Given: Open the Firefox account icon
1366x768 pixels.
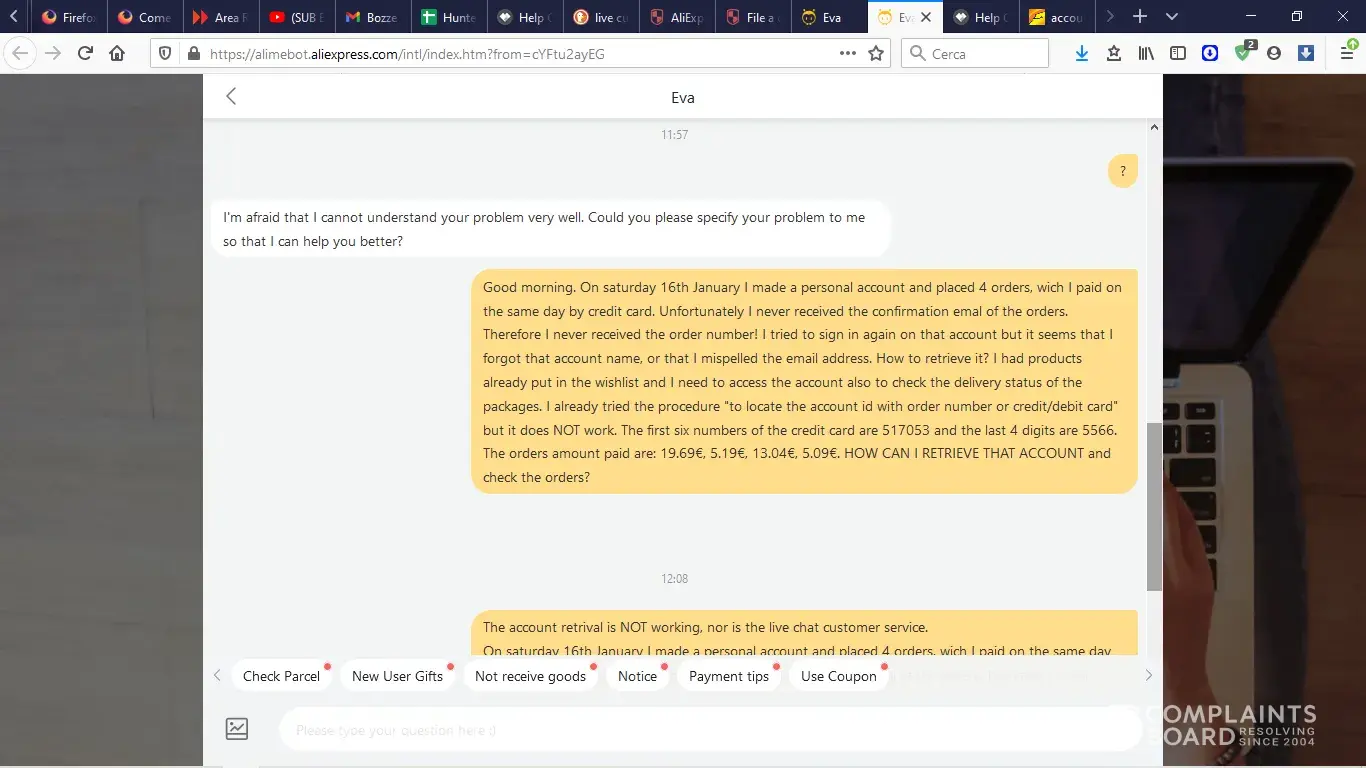Looking at the screenshot, I should 1274,54.
